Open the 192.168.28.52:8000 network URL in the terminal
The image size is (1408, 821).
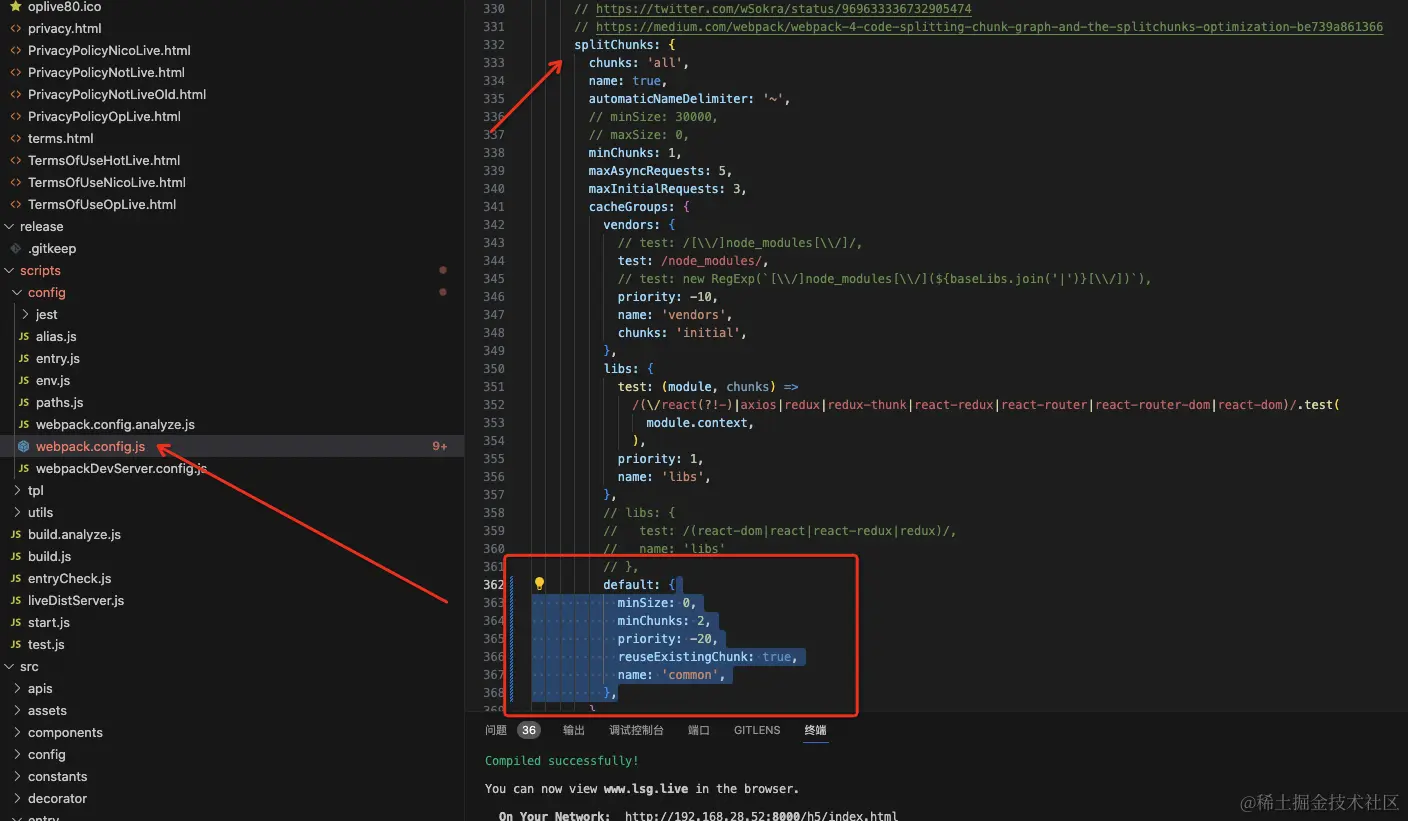pyautogui.click(x=761, y=816)
